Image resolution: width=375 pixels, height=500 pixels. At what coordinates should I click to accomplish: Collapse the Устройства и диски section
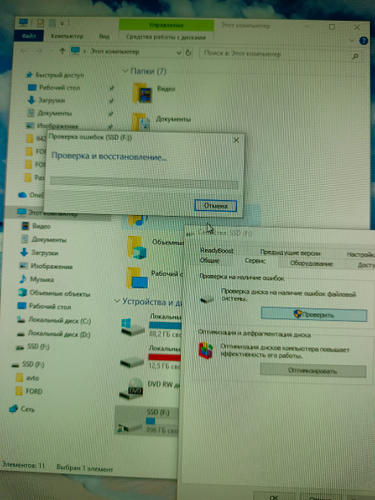pos(117,301)
